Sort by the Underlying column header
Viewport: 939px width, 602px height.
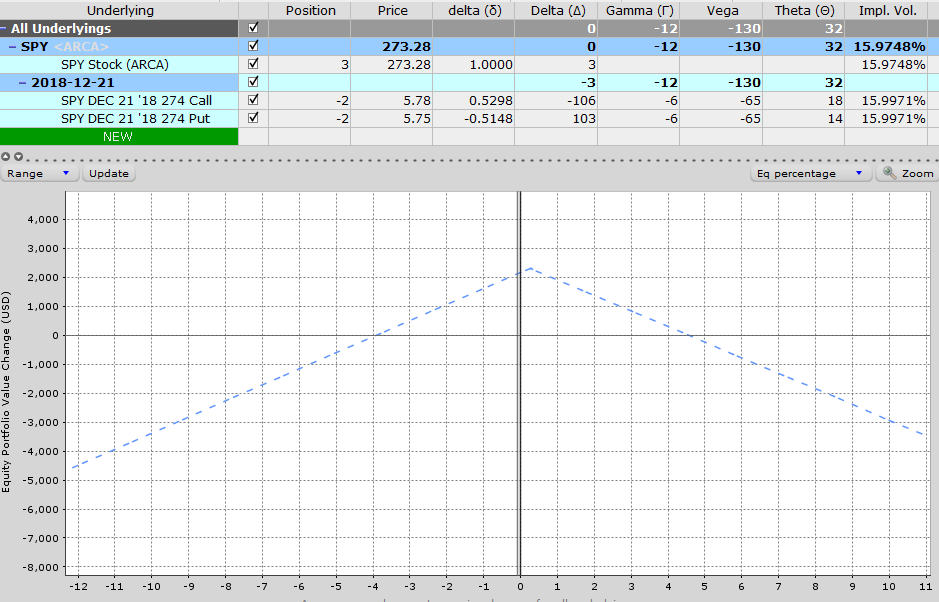pos(120,10)
